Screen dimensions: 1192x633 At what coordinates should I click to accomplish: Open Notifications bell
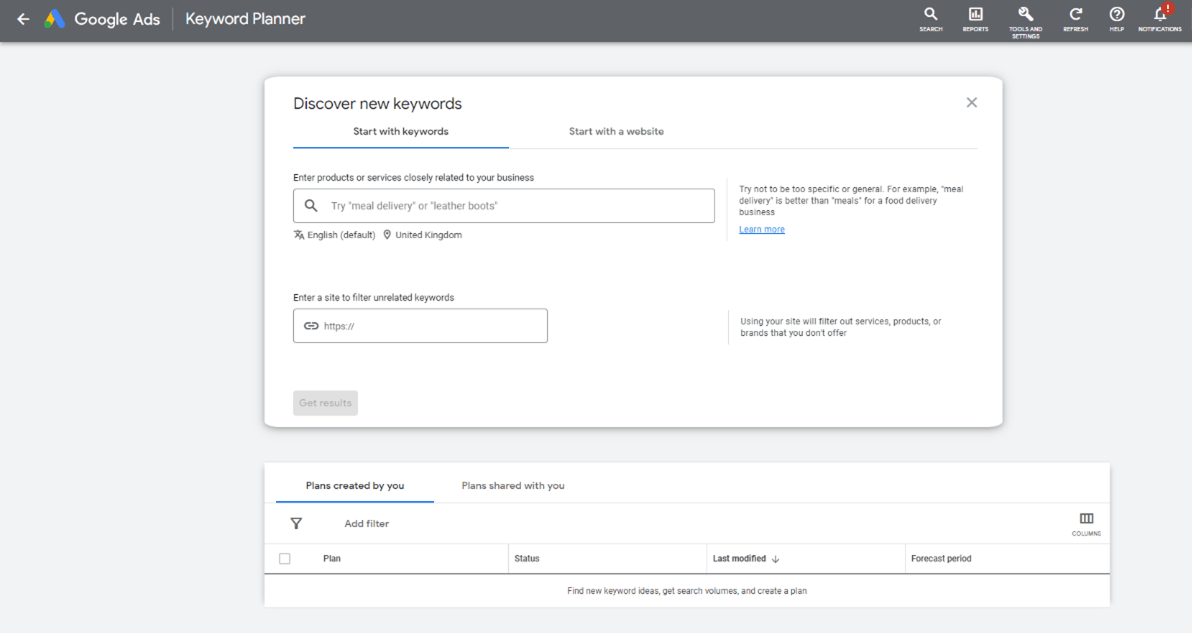coord(1160,19)
